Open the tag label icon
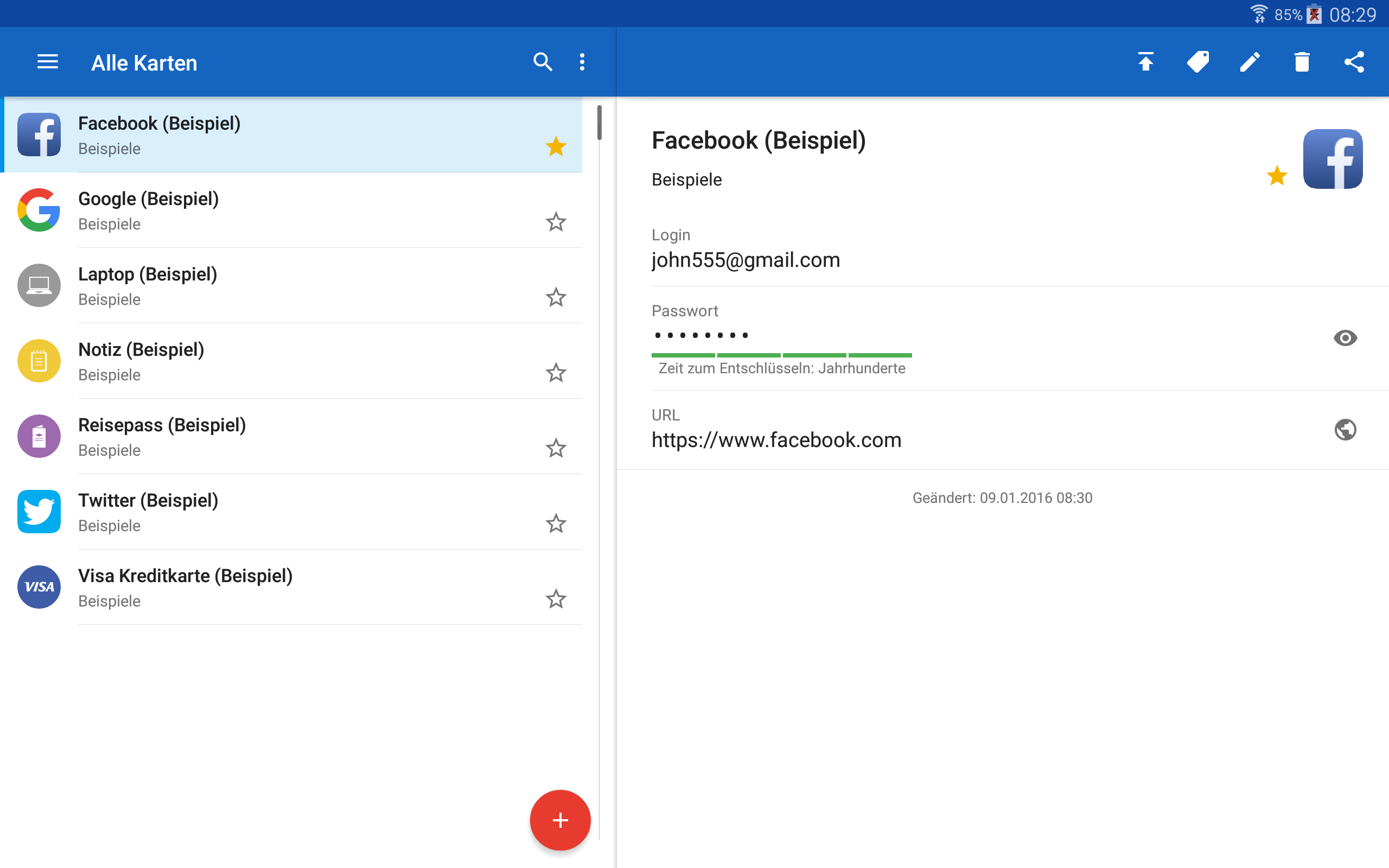The height and width of the screenshot is (868, 1389). [x=1198, y=62]
